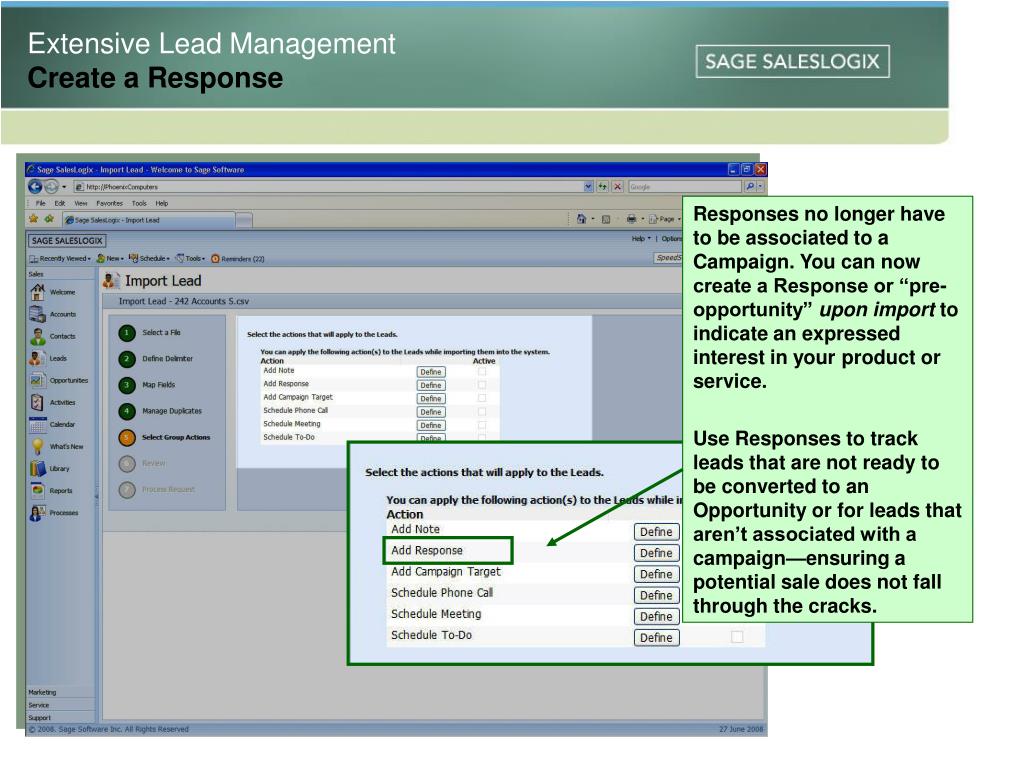
Task: Open Tools dropdown in SalesLogix toolbar
Action: pyautogui.click(x=190, y=259)
